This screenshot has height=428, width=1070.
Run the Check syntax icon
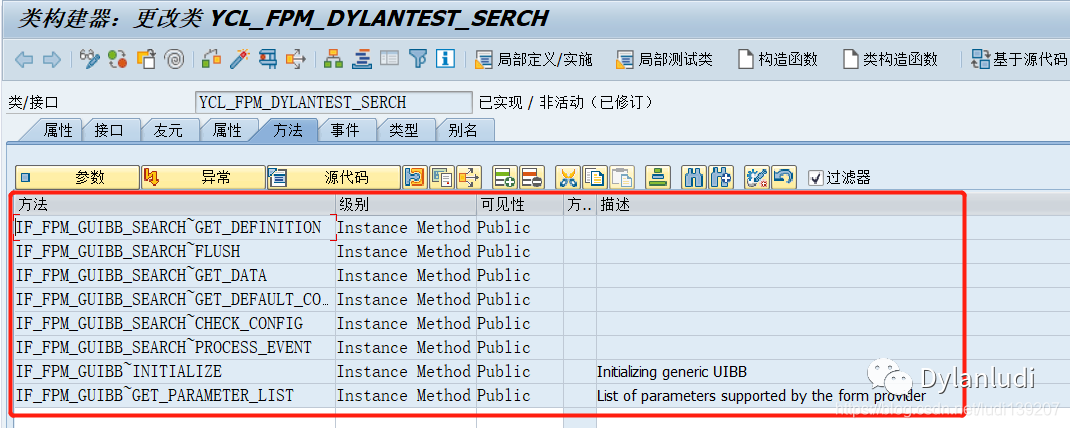[x=212, y=59]
